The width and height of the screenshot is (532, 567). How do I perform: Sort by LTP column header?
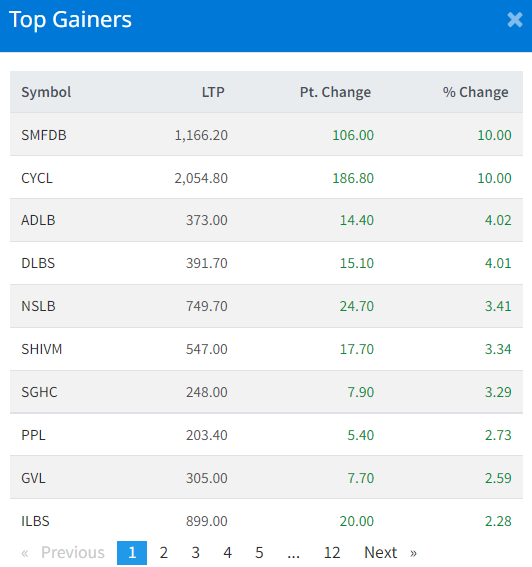[213, 92]
